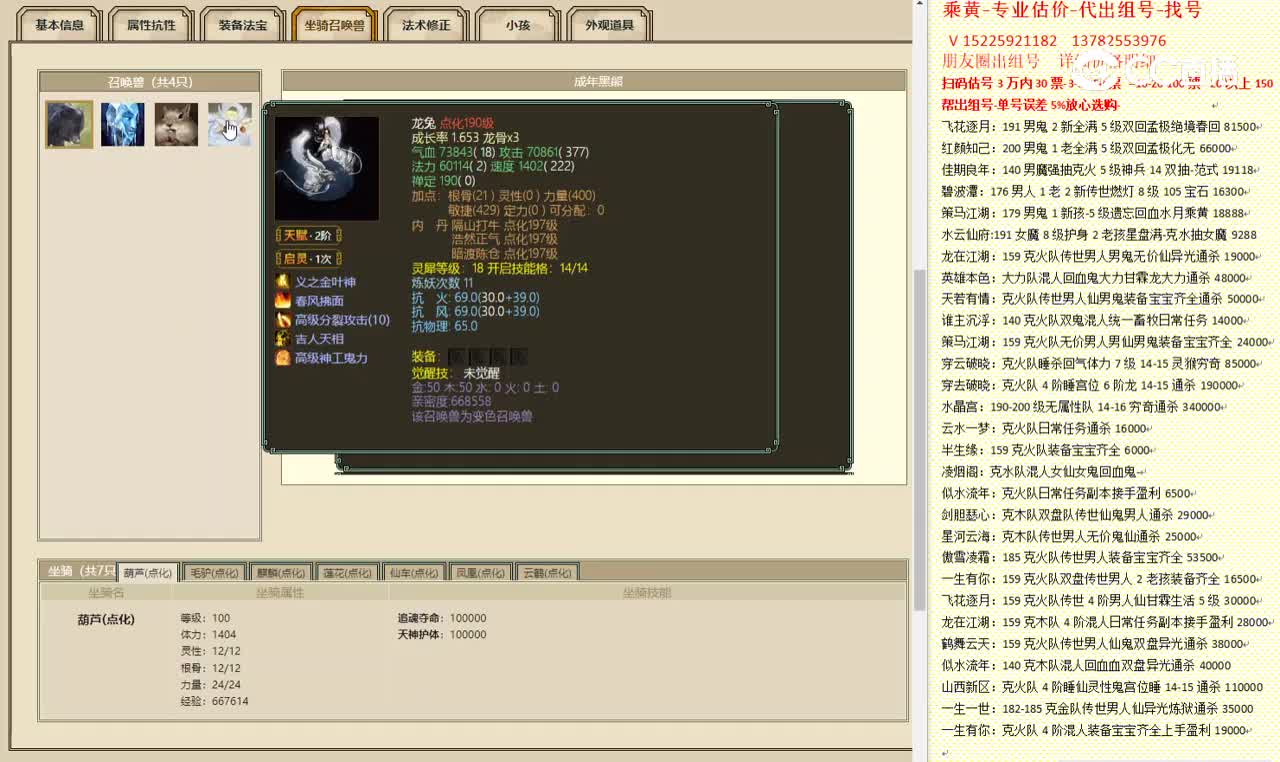Select the black bear summon thumbnail
Screen dimensions: 1280x762
click(69, 124)
